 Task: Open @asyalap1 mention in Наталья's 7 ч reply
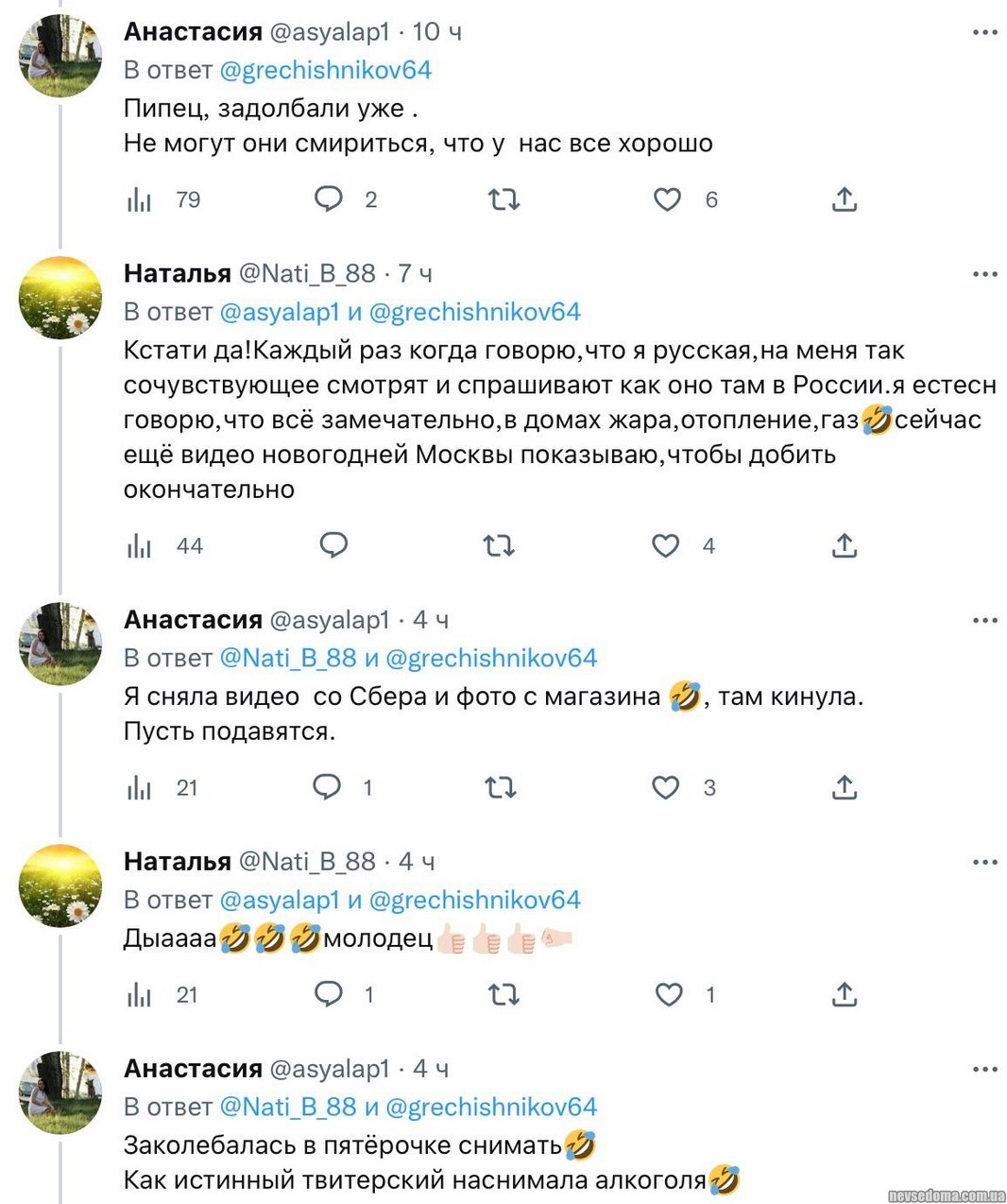click(x=279, y=312)
